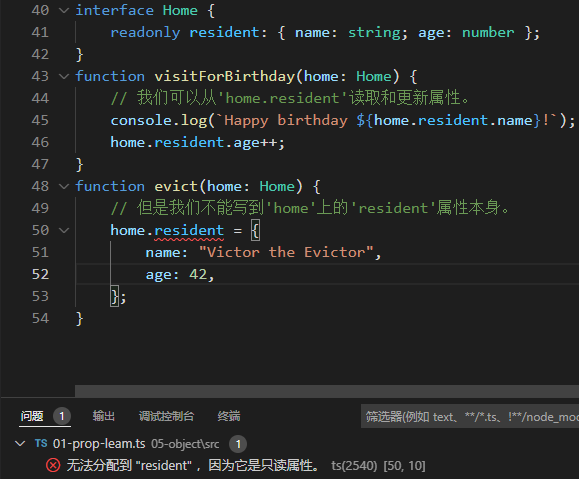This screenshot has height=479, width=579.
Task: Click the 05-object\src path label
Action: click(185, 444)
